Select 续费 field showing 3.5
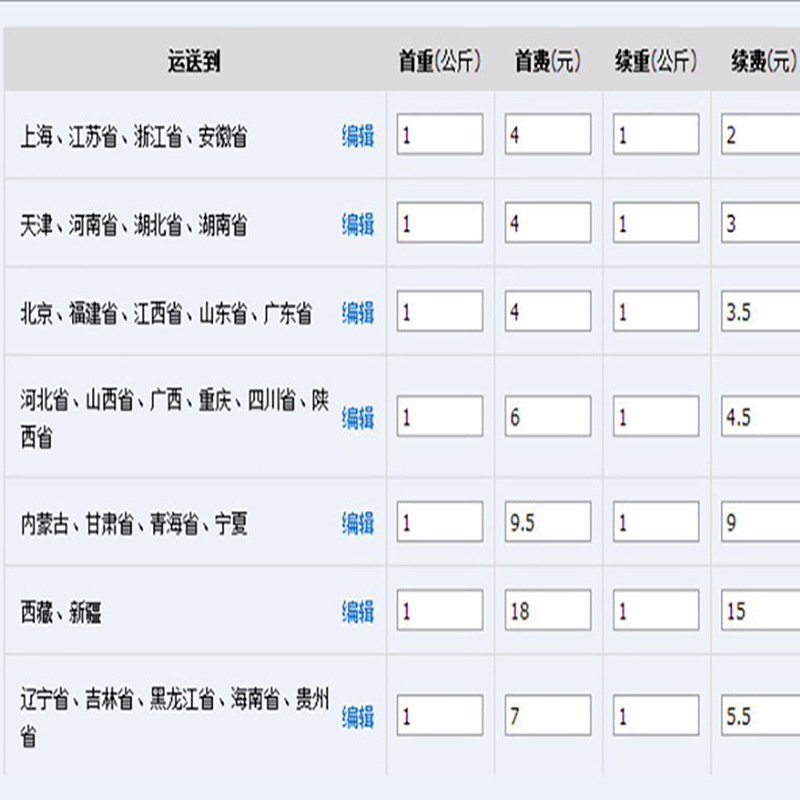The height and width of the screenshot is (800, 800). coord(762,311)
